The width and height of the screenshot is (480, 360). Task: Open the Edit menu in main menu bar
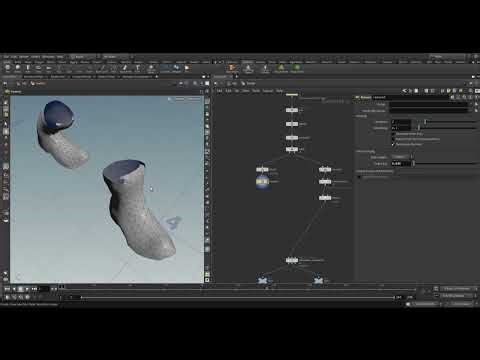15,57
